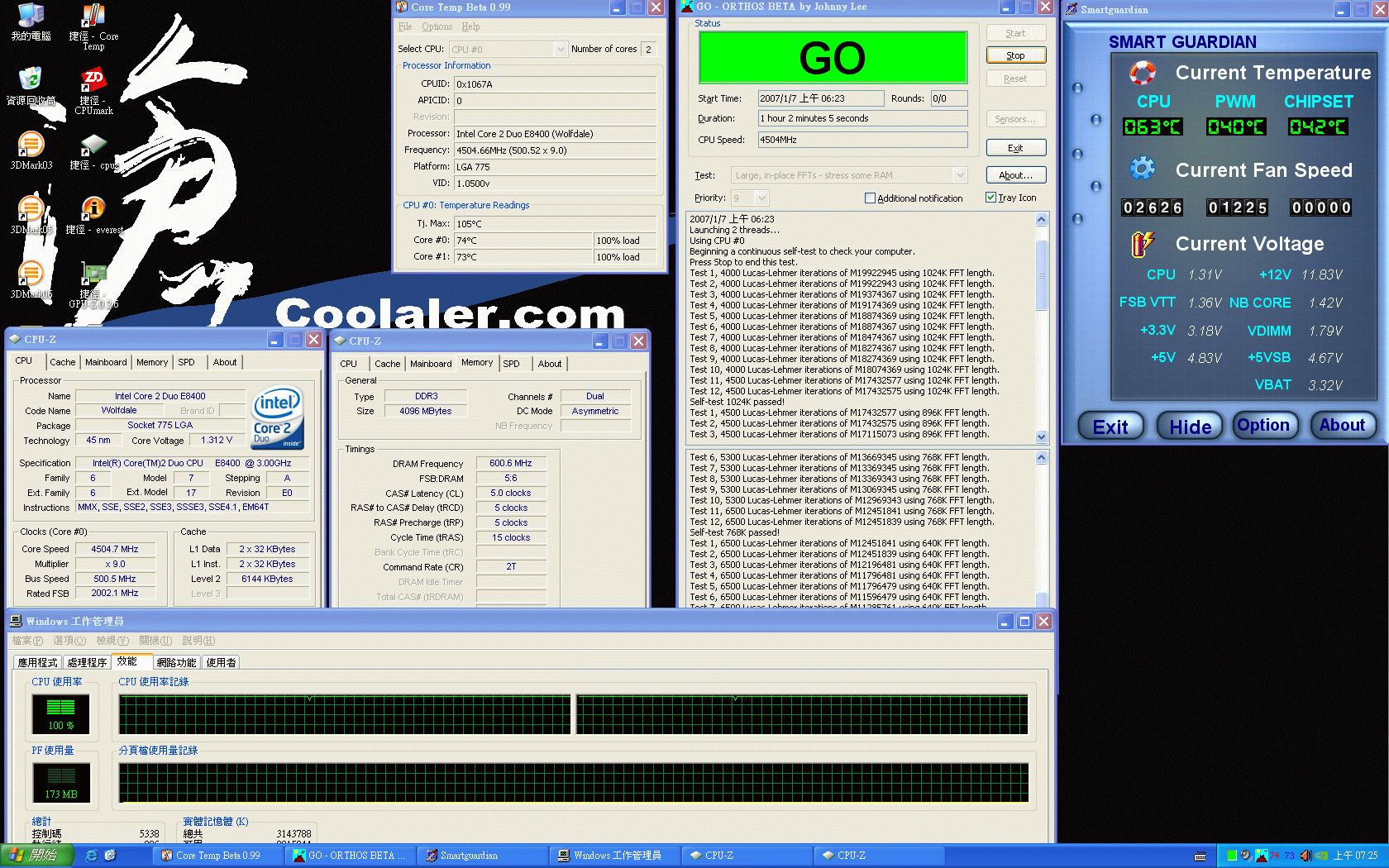Click the voltage battery icon in Smart Guardian
Image resolution: width=1389 pixels, height=868 pixels.
tap(1143, 244)
